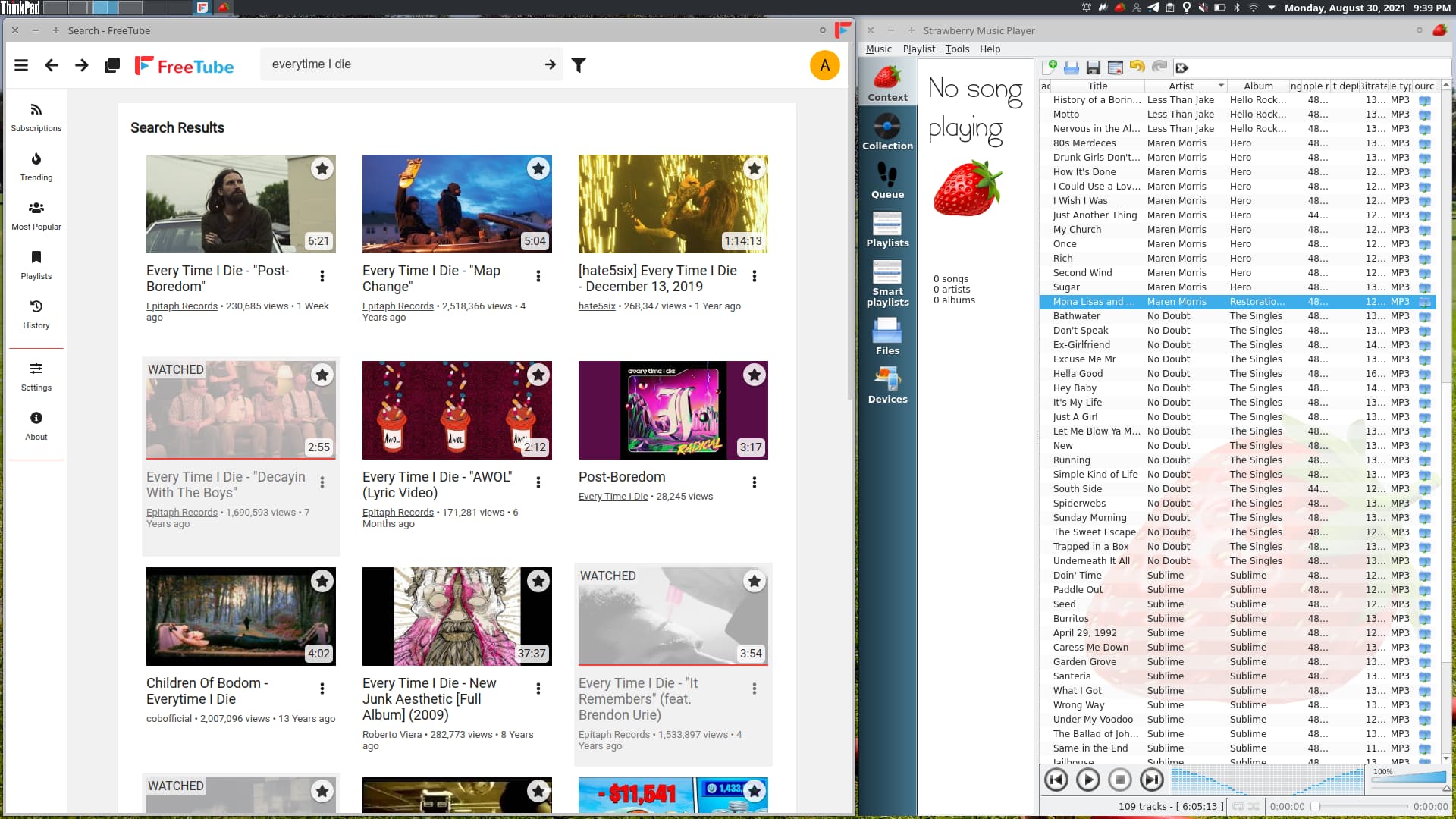Image resolution: width=1456 pixels, height=819 pixels.
Task: Click the Strawberry playlist toolbar window icon
Action: click(1116, 67)
